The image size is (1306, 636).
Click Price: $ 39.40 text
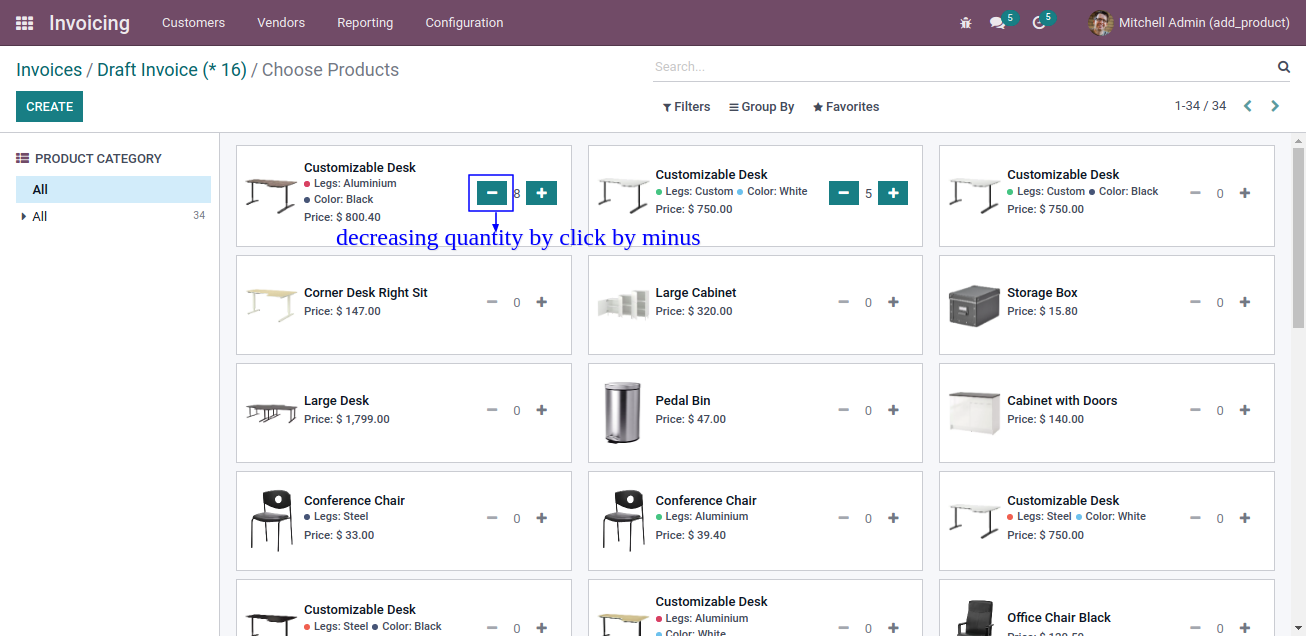tap(691, 535)
